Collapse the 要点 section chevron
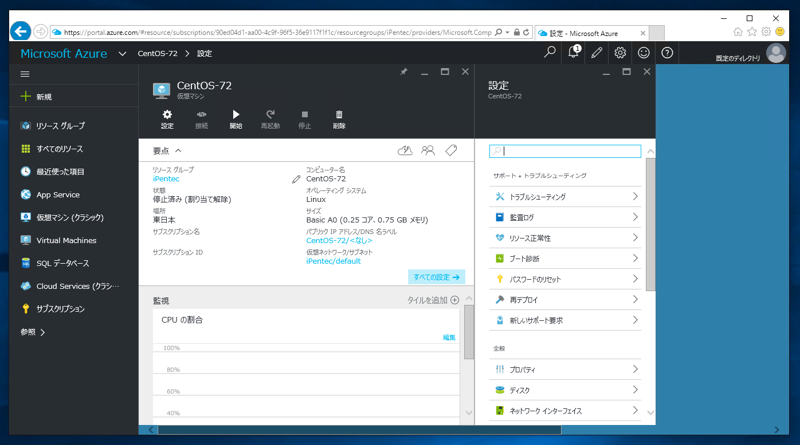Viewport: 800px width, 445px height. click(178, 151)
